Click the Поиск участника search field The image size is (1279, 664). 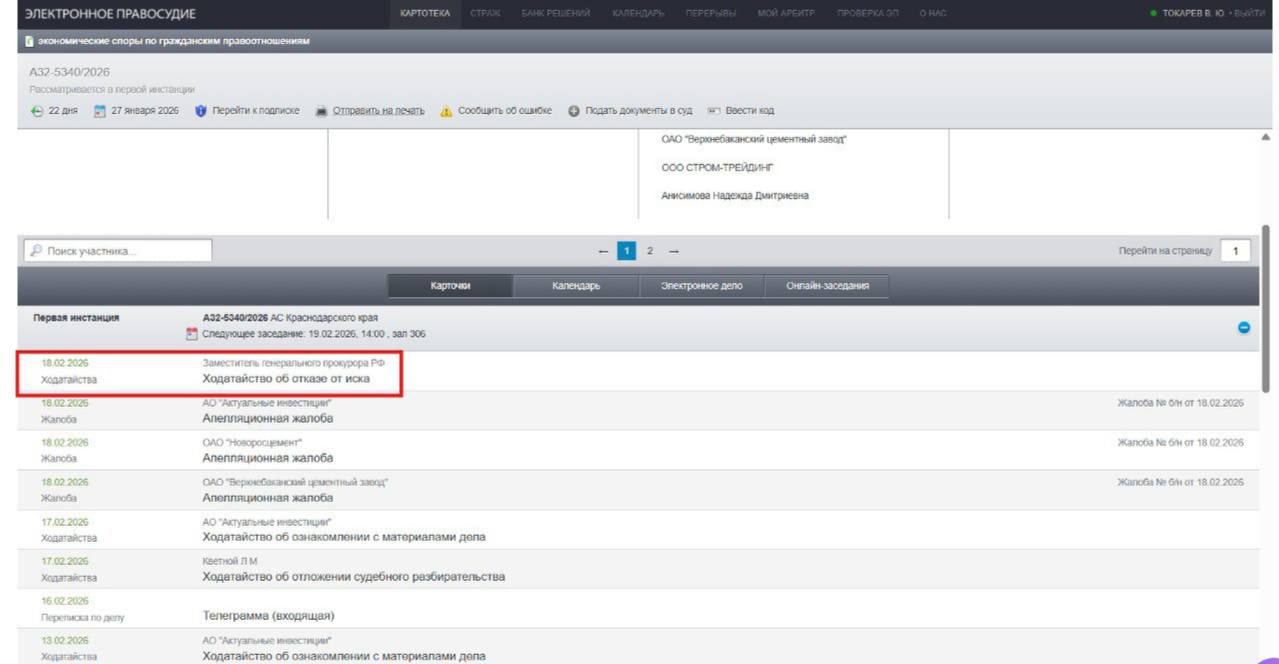click(x=120, y=251)
